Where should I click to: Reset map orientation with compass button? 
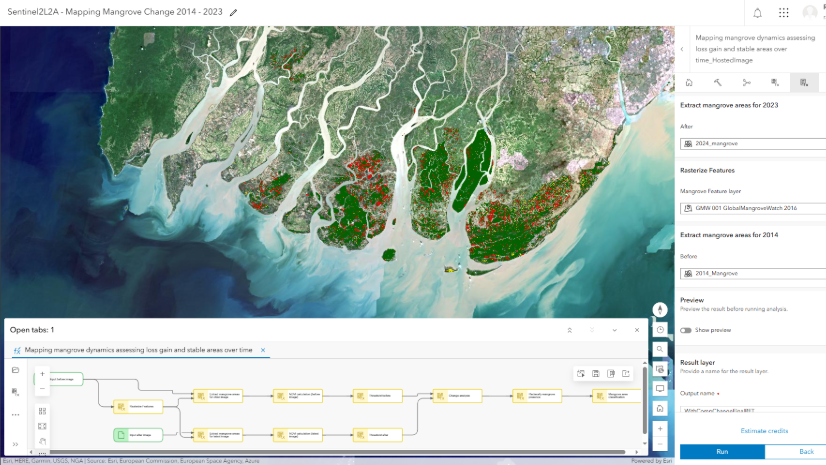click(x=660, y=310)
